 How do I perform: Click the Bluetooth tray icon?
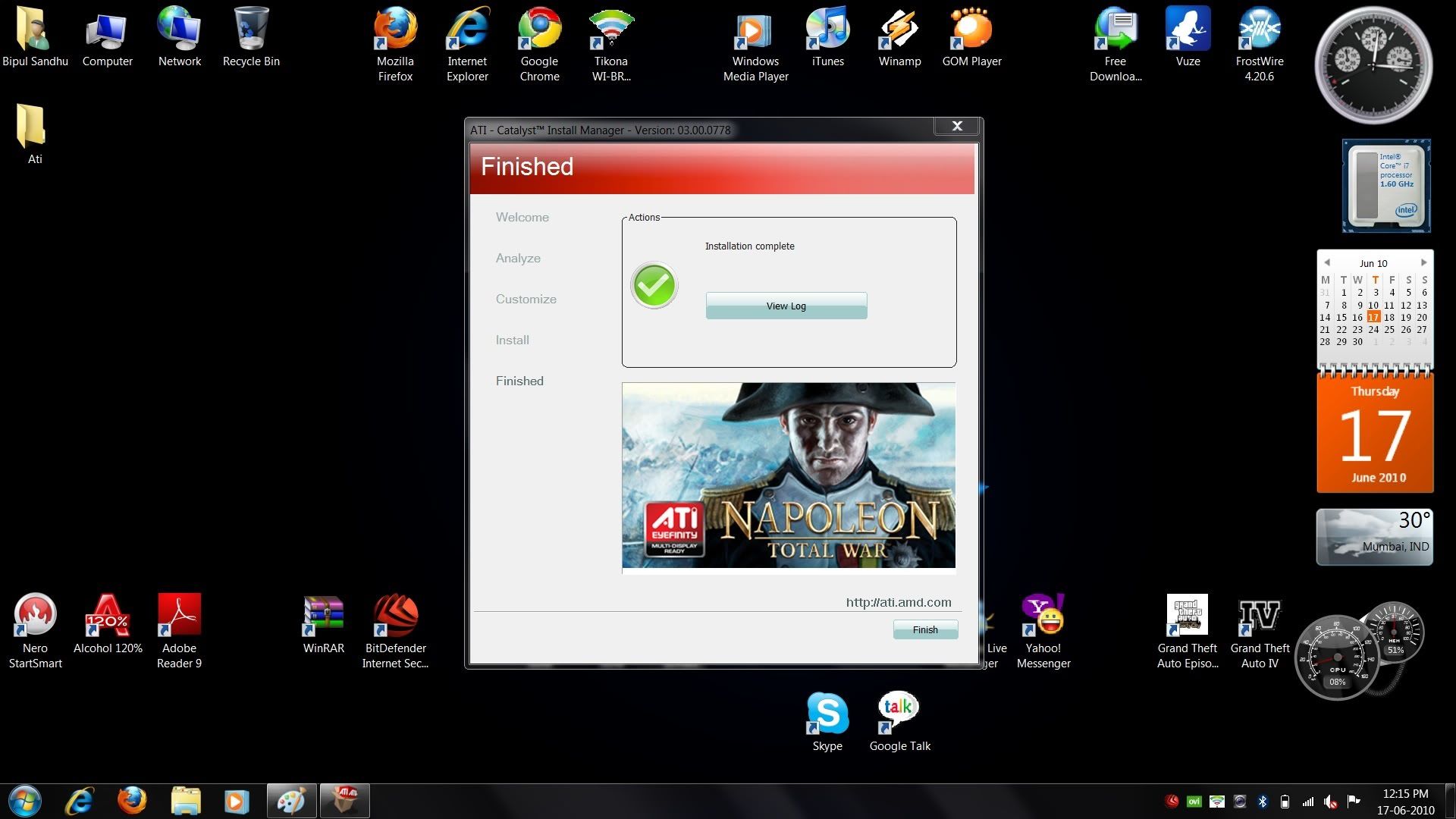(x=1263, y=802)
